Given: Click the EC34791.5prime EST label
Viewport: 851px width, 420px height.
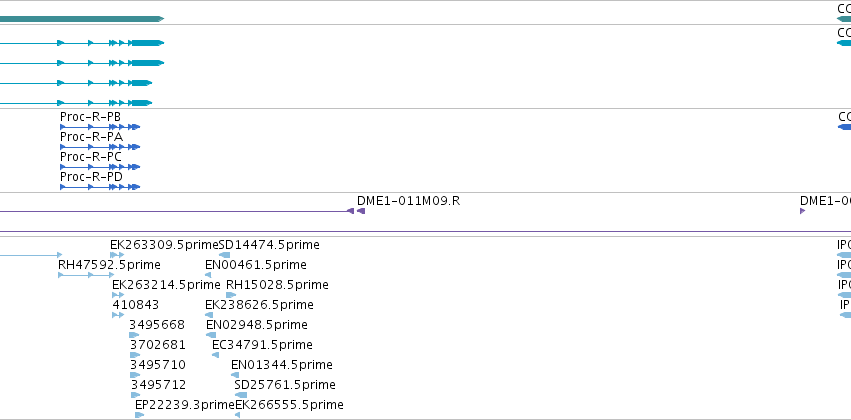Looking at the screenshot, I should pos(262,345).
